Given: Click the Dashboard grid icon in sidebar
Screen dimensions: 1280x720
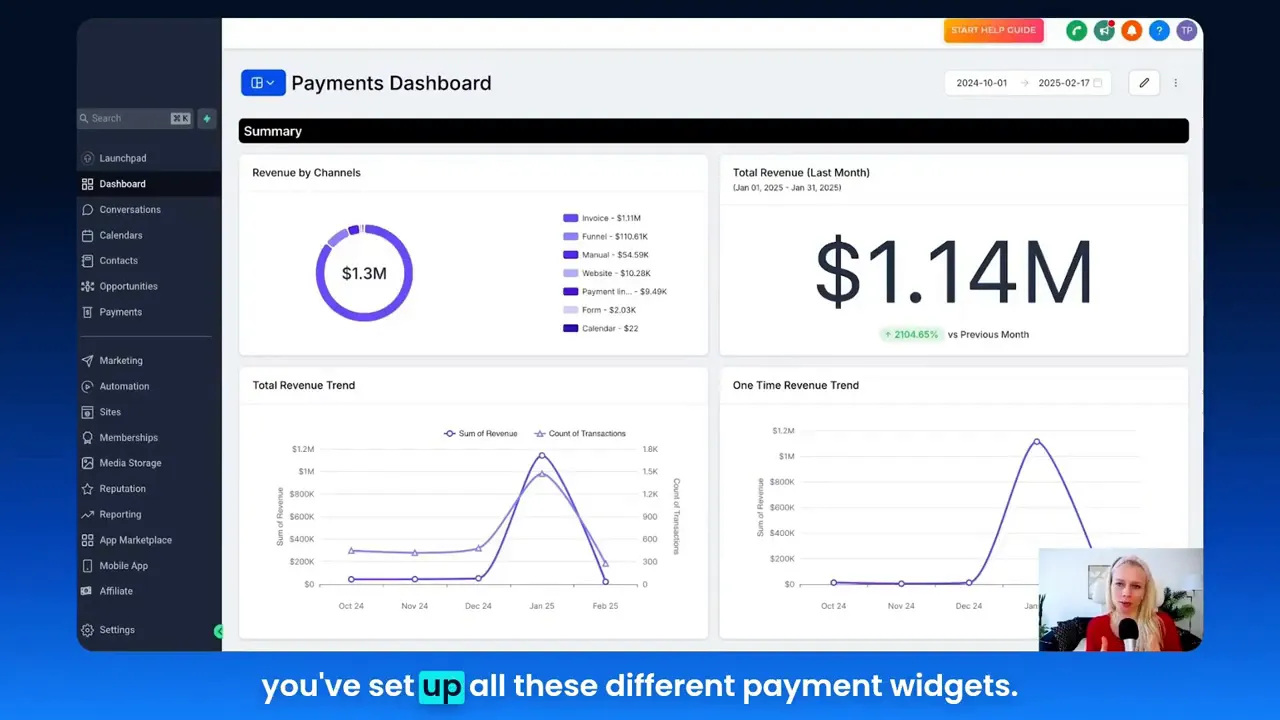Looking at the screenshot, I should click(88, 184).
